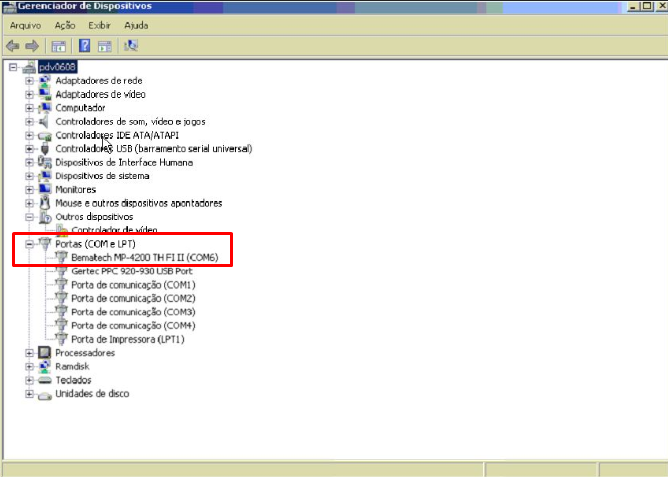
Task: Expand Dispositivos de Interface Humana node
Action: pyautogui.click(x=29, y=162)
